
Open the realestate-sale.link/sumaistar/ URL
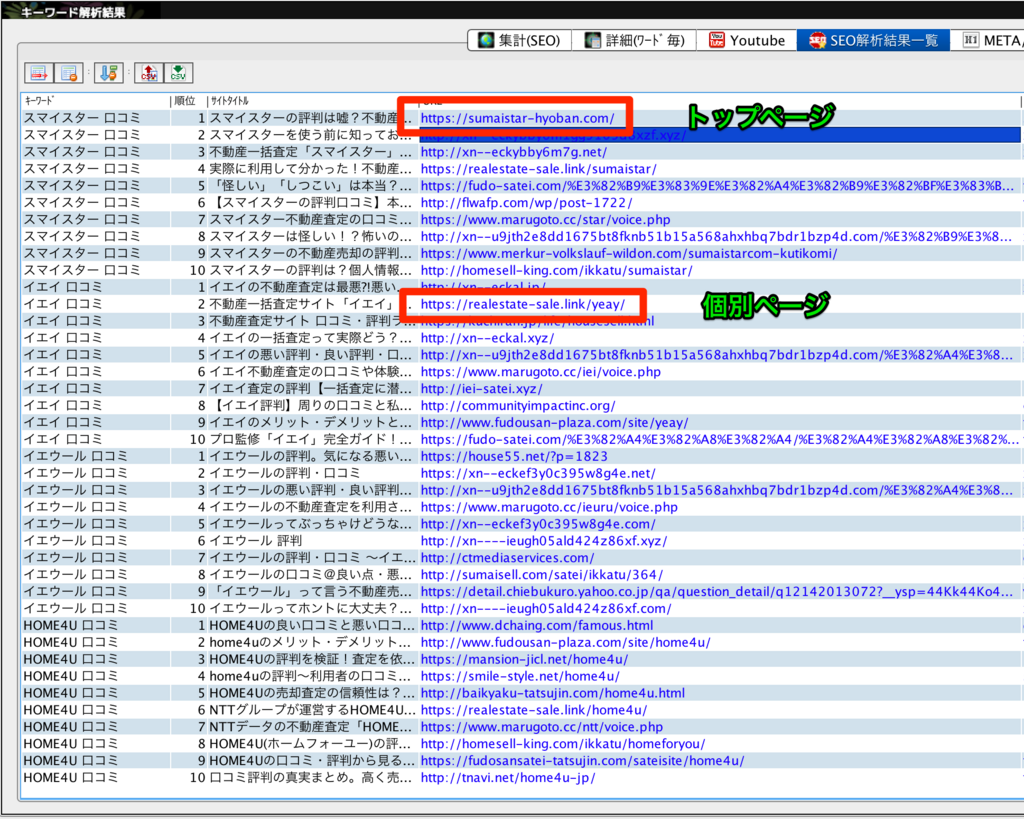tap(539, 169)
